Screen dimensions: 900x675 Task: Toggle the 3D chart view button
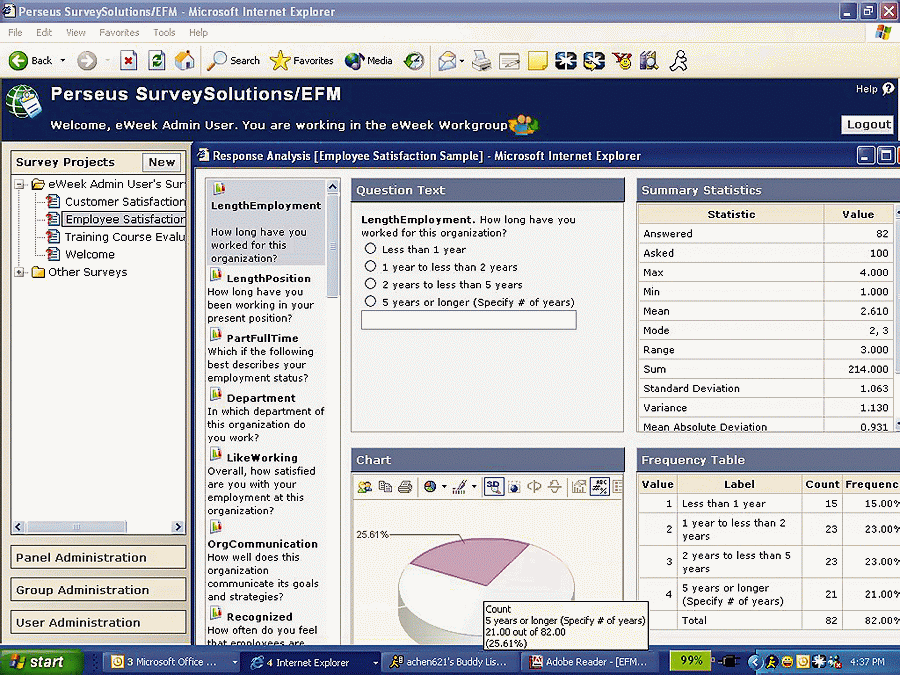(x=494, y=487)
